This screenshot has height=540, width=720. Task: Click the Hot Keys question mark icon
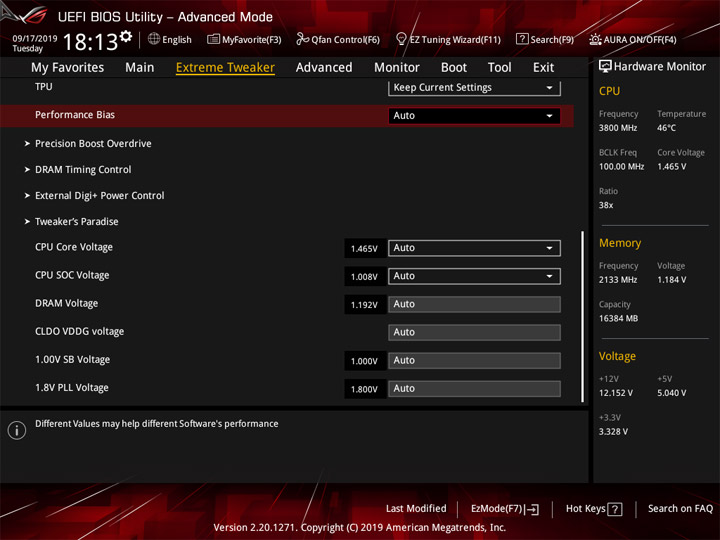615,509
